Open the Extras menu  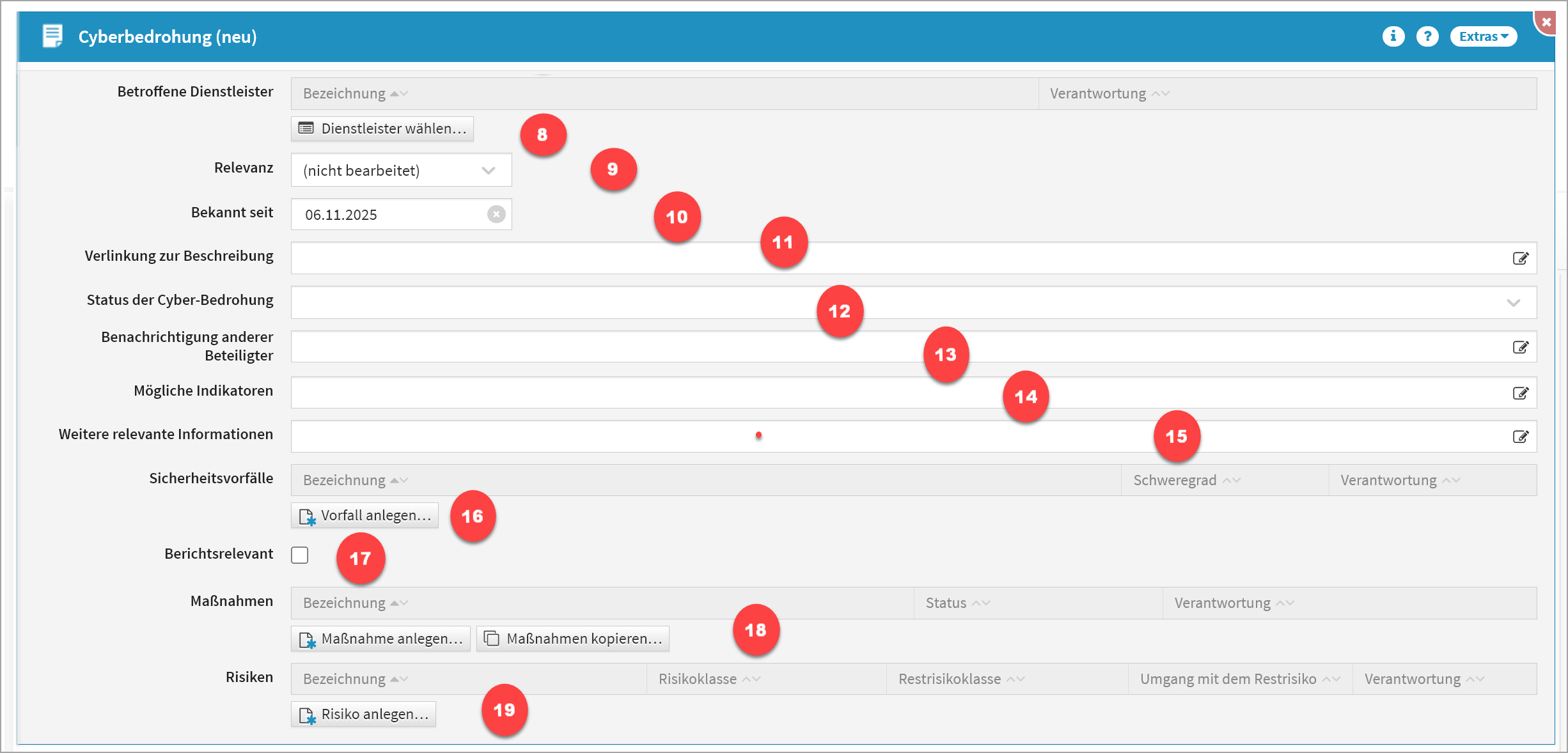pyautogui.click(x=1483, y=36)
